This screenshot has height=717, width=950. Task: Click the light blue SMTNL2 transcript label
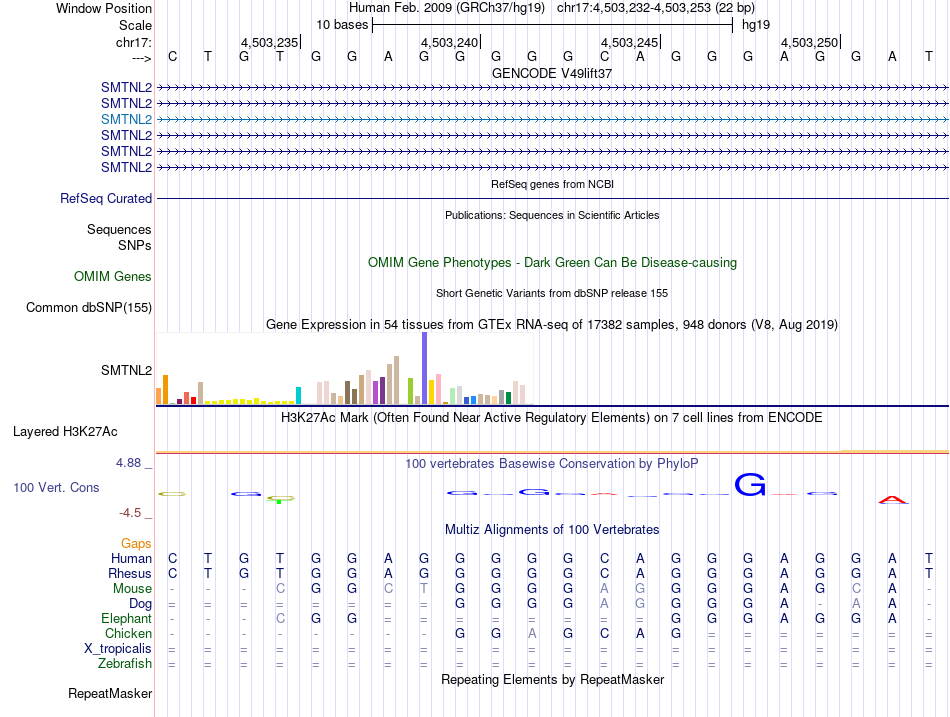pyautogui.click(x=126, y=119)
